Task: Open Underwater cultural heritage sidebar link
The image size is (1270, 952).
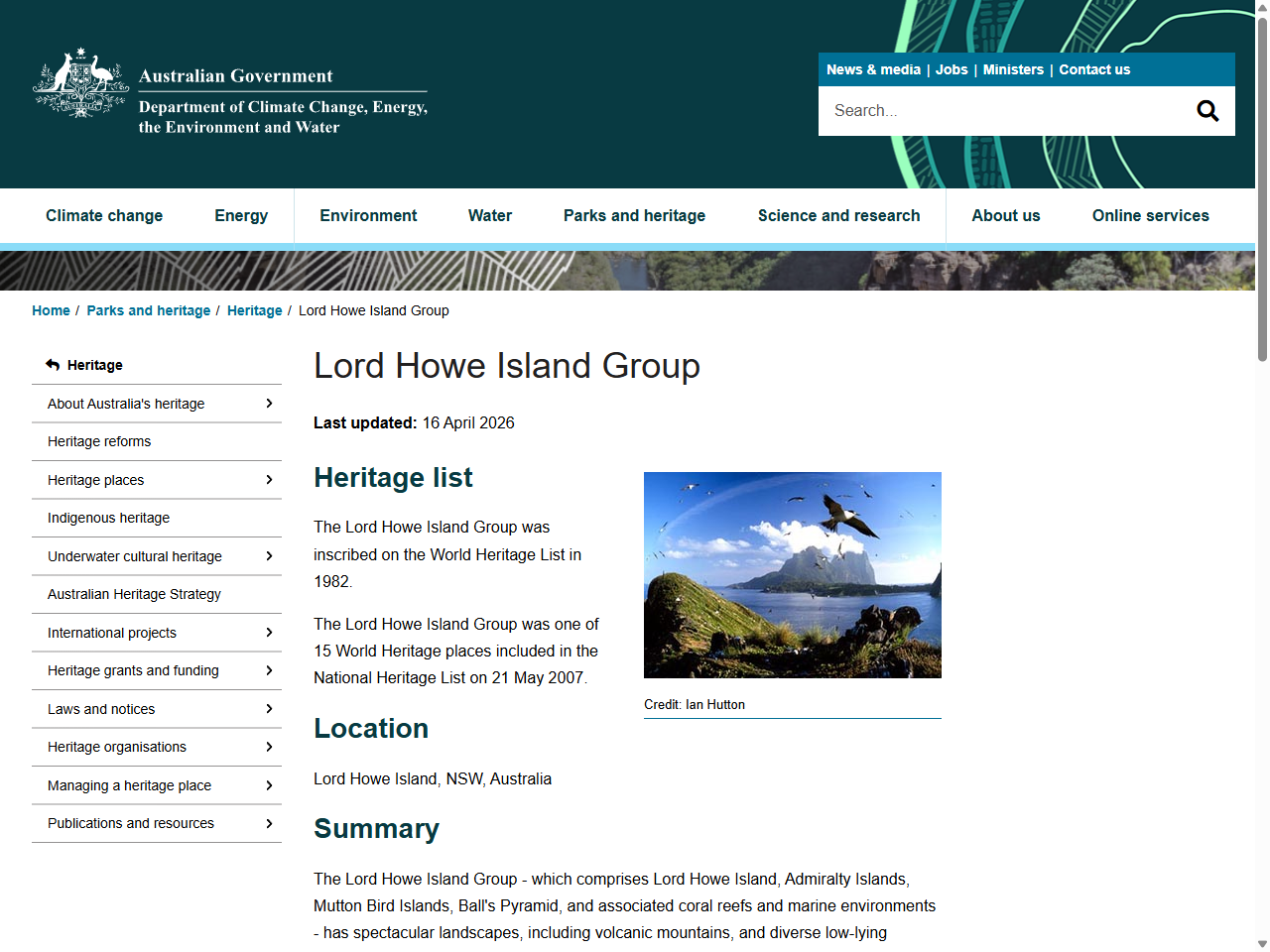Action: pos(135,556)
